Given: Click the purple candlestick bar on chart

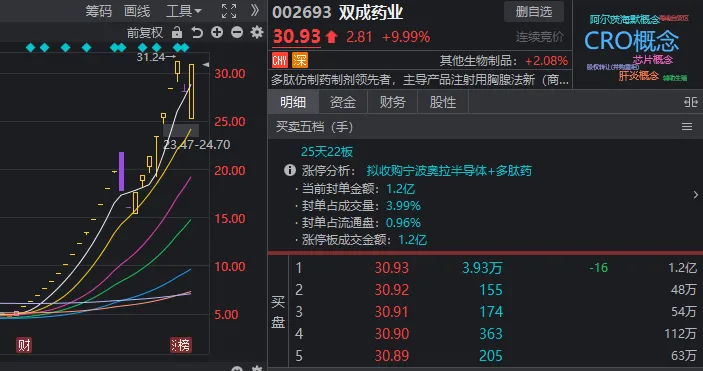Looking at the screenshot, I should point(122,171).
